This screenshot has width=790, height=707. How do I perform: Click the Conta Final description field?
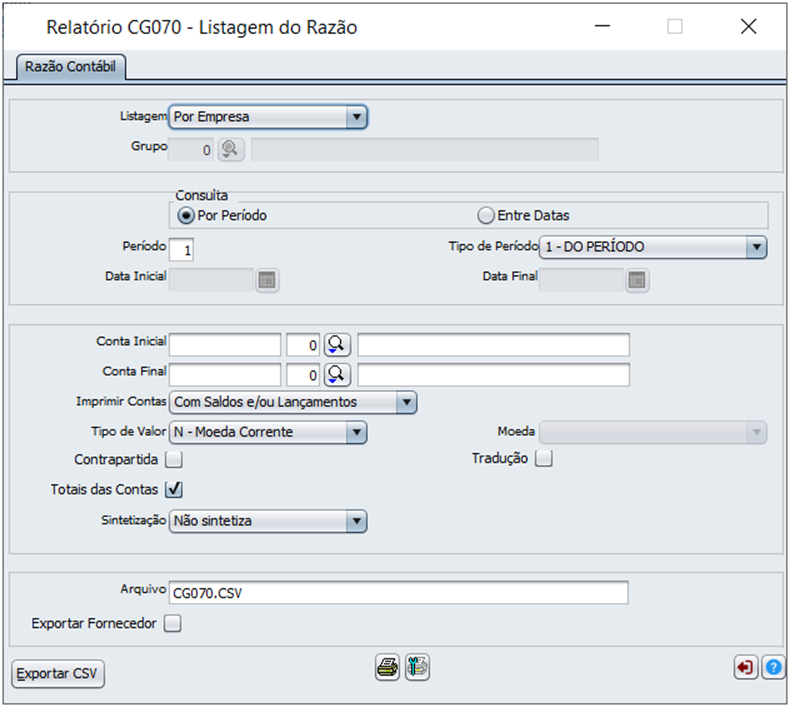pos(493,374)
